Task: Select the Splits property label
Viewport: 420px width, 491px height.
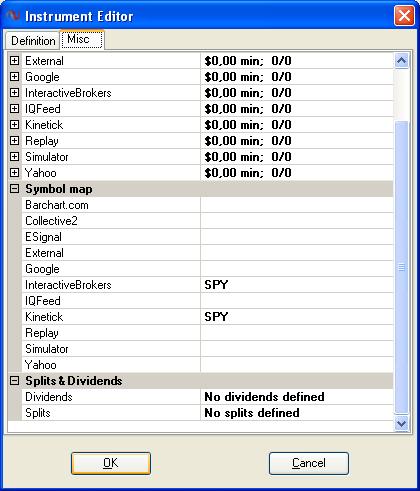Action: click(38, 413)
